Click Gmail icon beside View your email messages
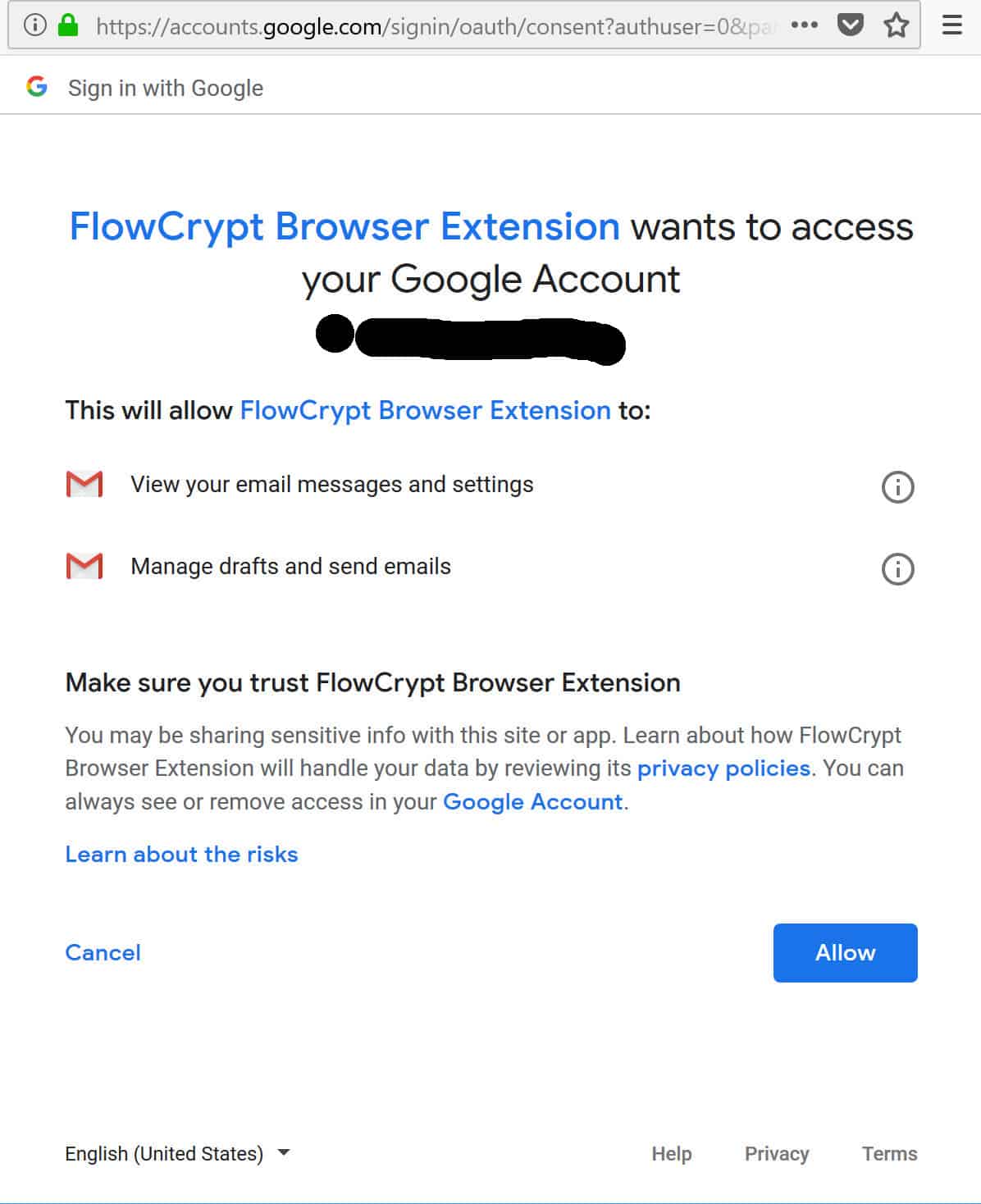 point(84,485)
